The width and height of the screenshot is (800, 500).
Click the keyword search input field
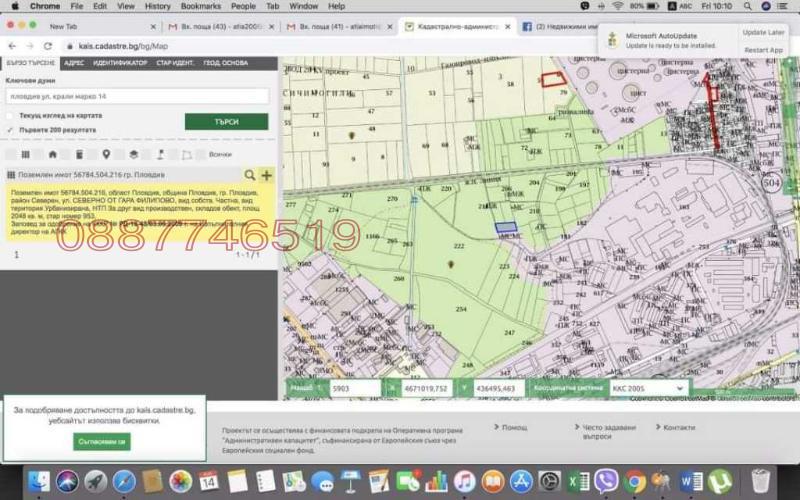(137, 97)
